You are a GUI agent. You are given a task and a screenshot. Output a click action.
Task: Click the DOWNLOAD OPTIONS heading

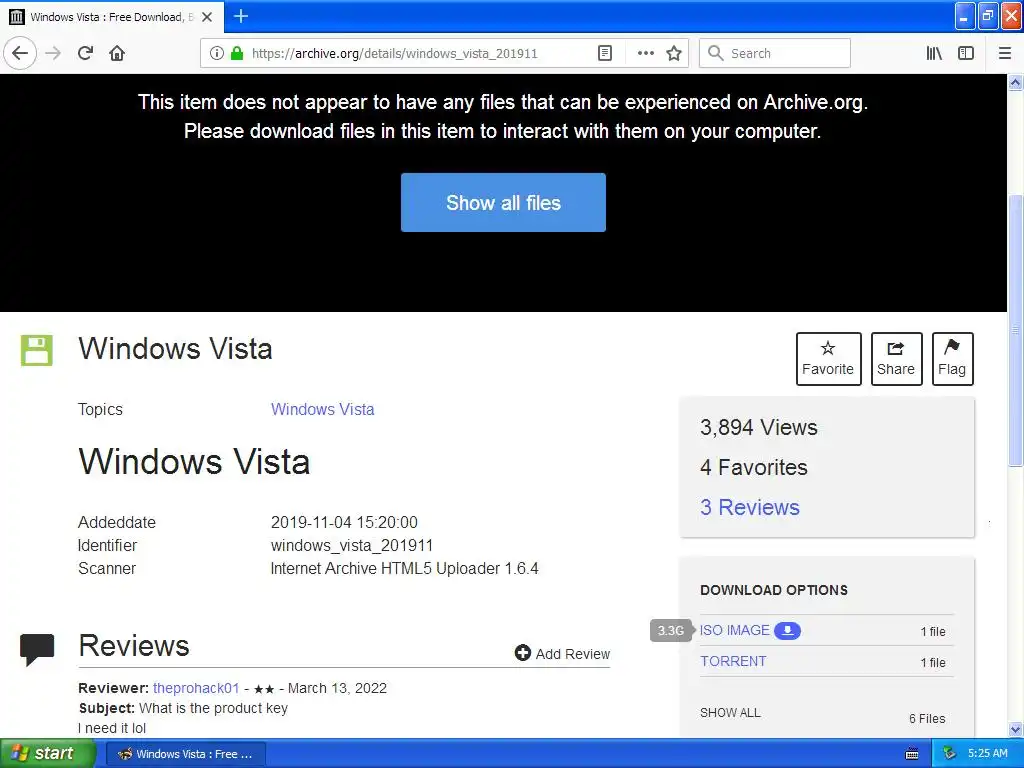pyautogui.click(x=774, y=590)
